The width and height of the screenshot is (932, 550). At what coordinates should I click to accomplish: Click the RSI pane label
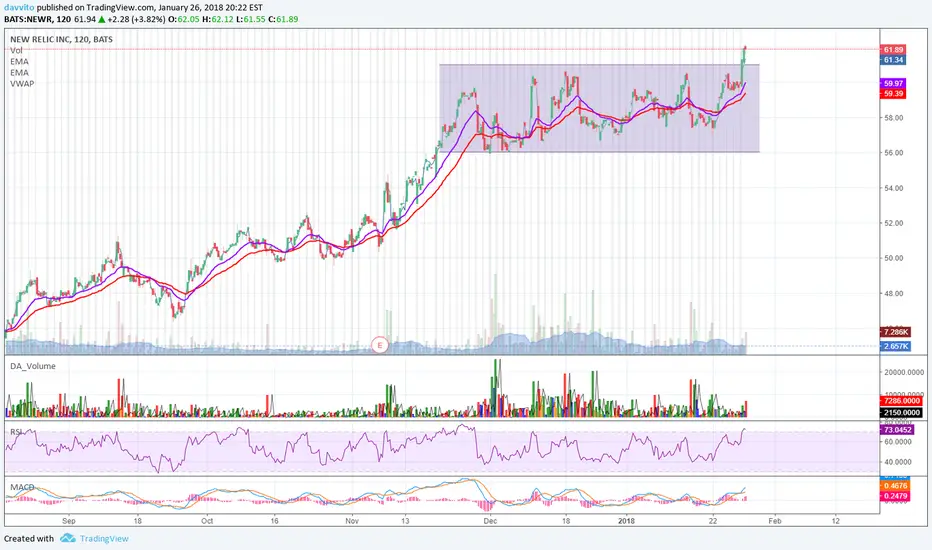[x=16, y=432]
